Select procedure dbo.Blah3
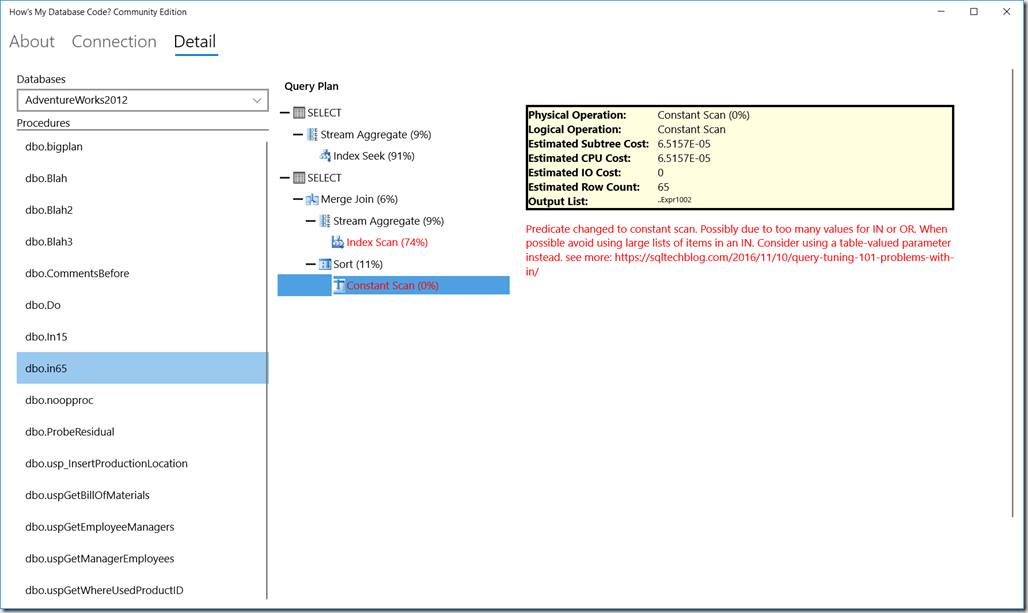Viewport: 1028px width, 613px height. pyautogui.click(x=142, y=242)
